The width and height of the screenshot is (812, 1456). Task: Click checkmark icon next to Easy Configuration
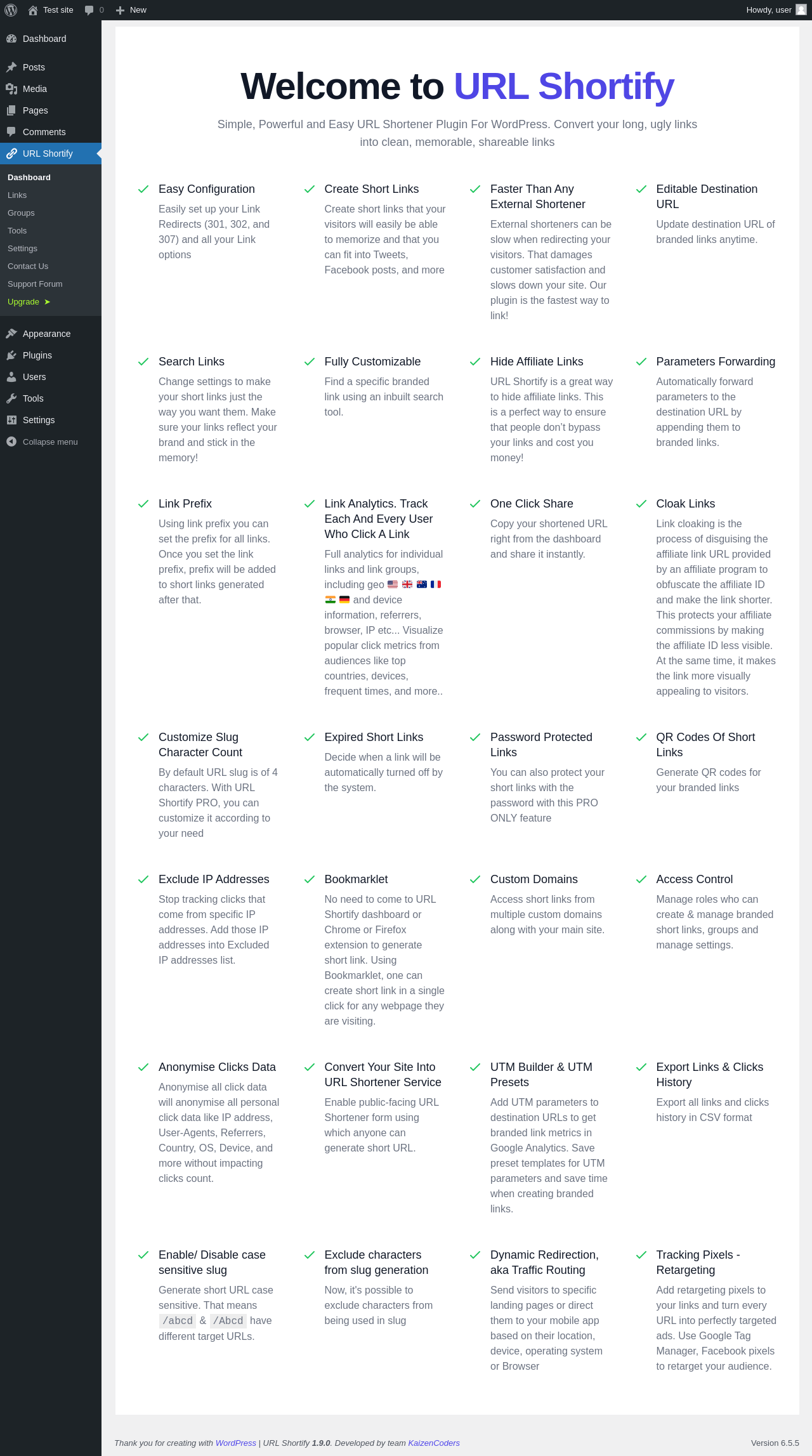tap(143, 189)
